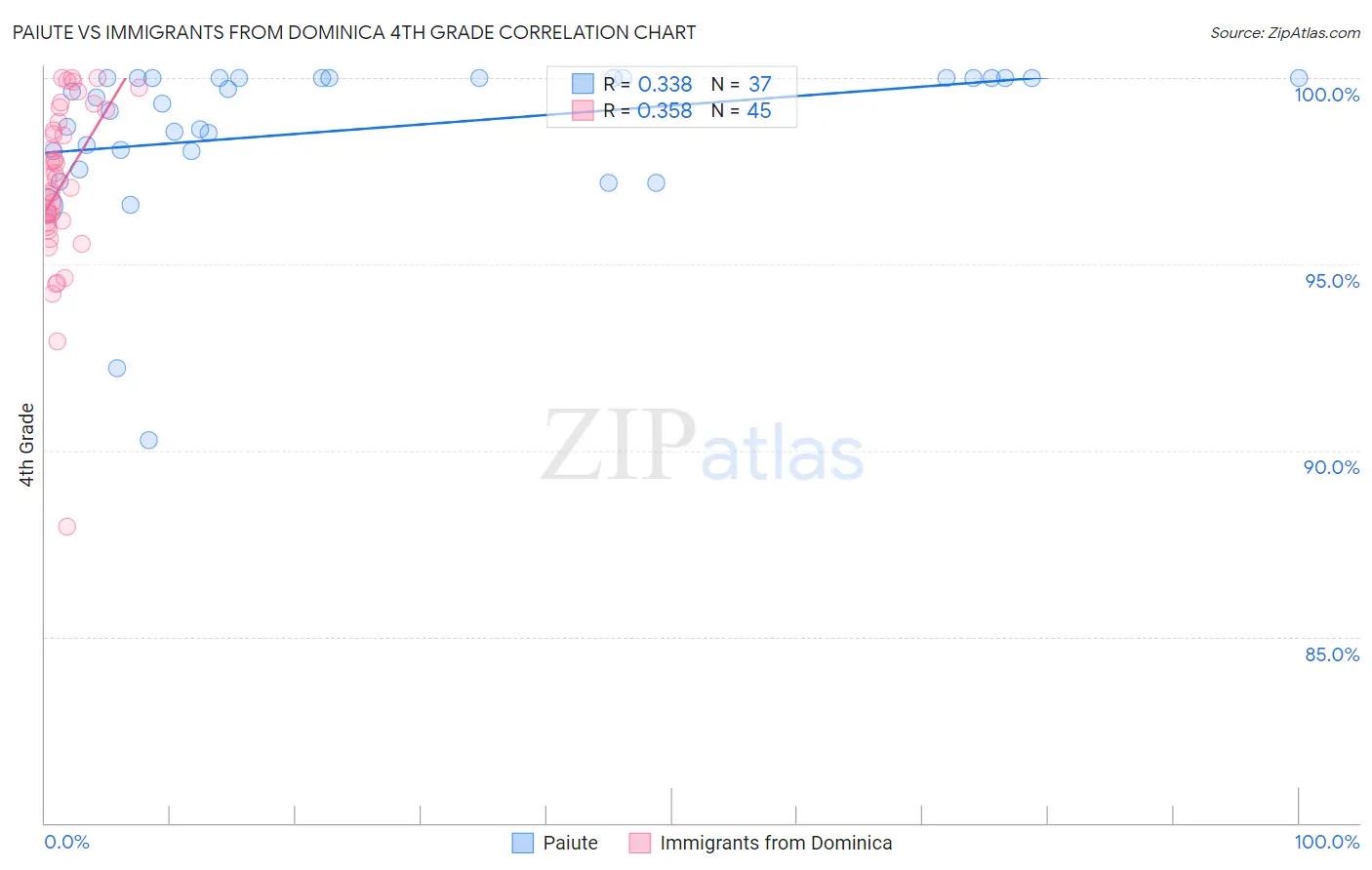Click the N = 37 value
The height and width of the screenshot is (870, 1372).
pos(742,84)
